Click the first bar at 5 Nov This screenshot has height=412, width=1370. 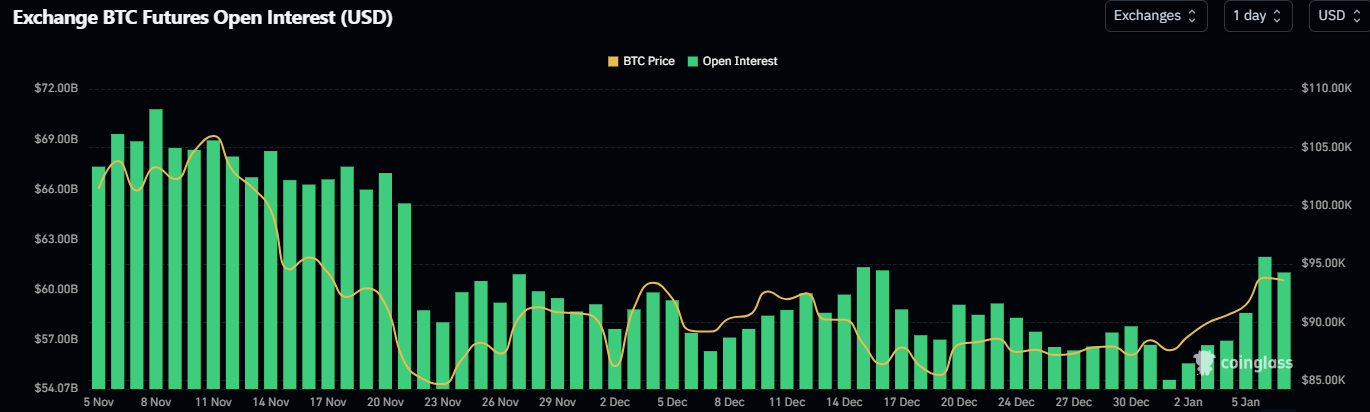(98, 278)
